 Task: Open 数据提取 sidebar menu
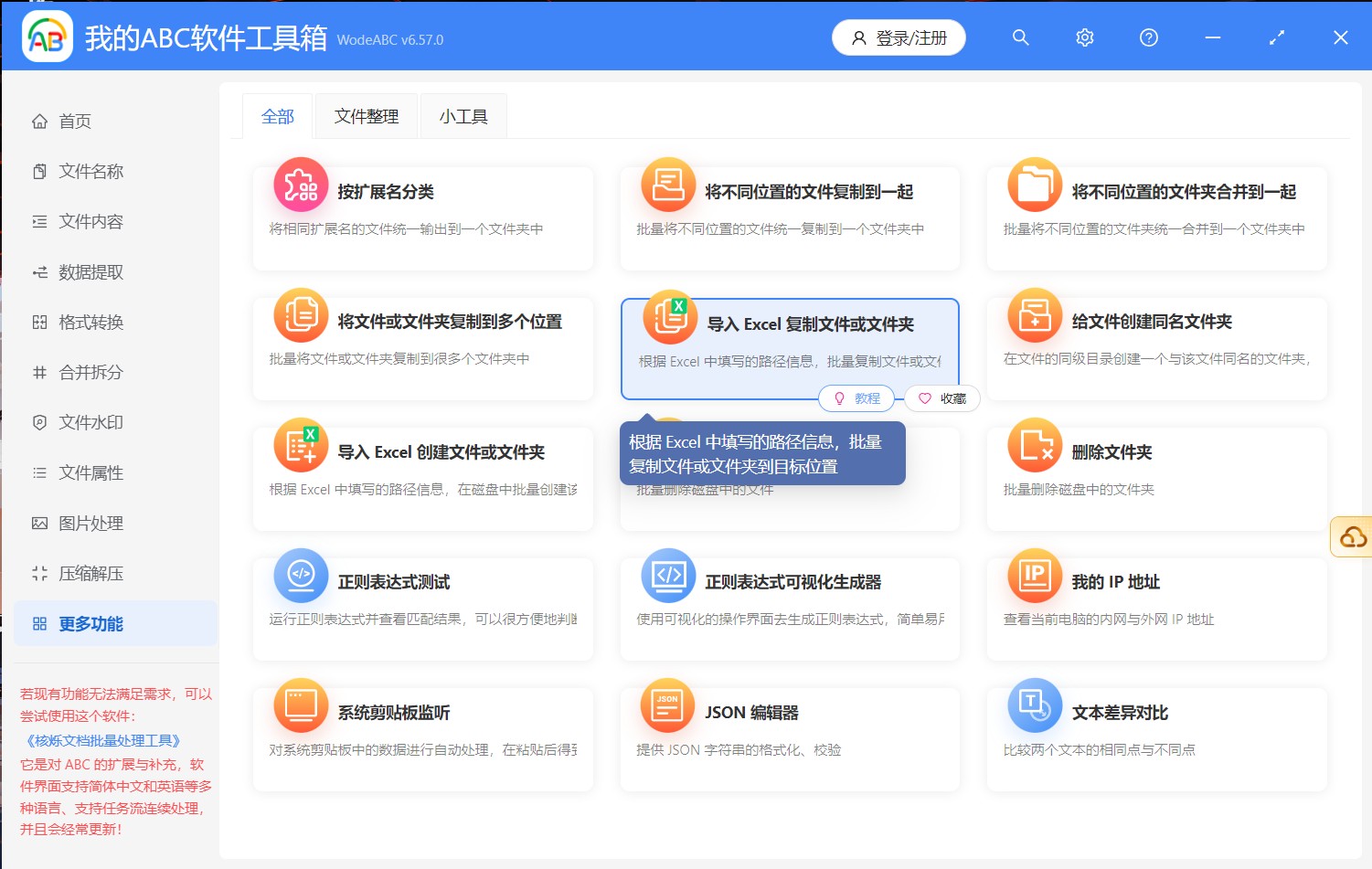coord(116,272)
